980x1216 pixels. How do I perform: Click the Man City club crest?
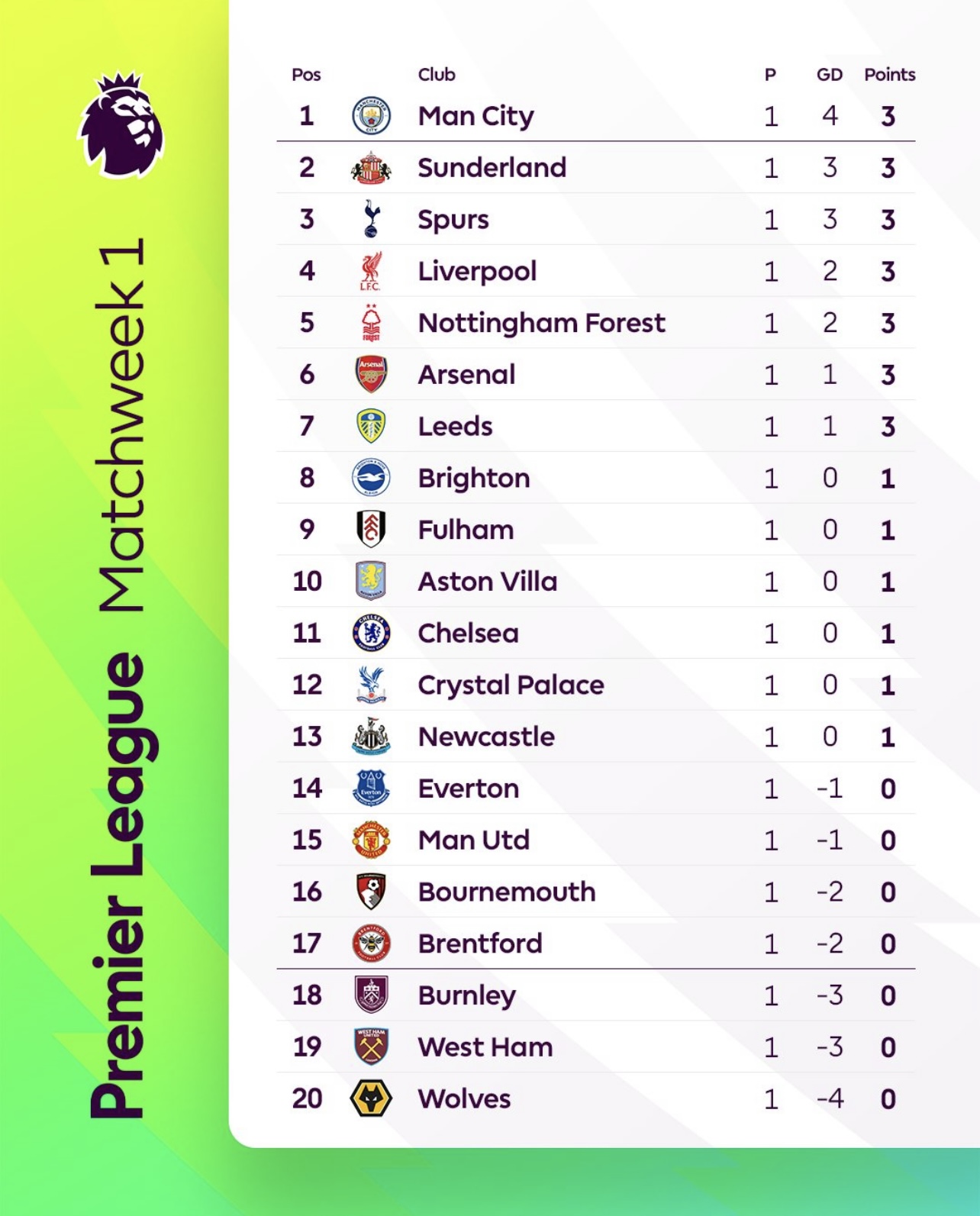point(371,116)
